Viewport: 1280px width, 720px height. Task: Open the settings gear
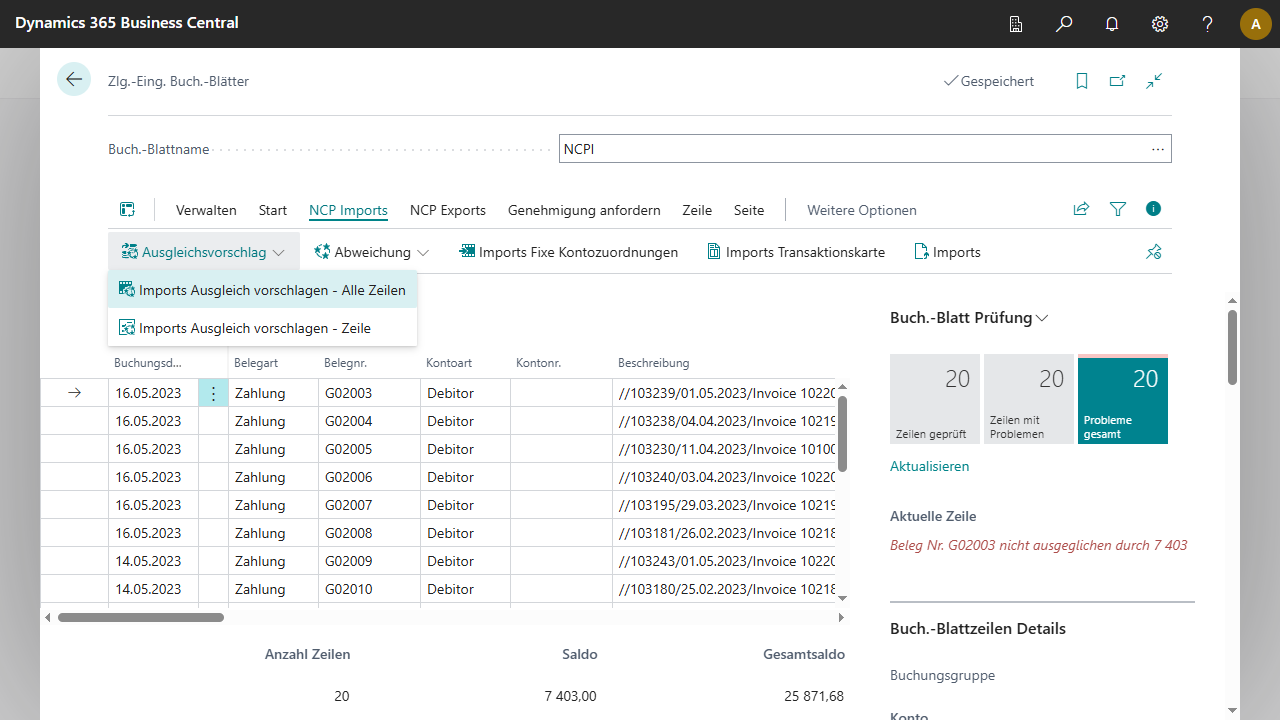[1160, 23]
